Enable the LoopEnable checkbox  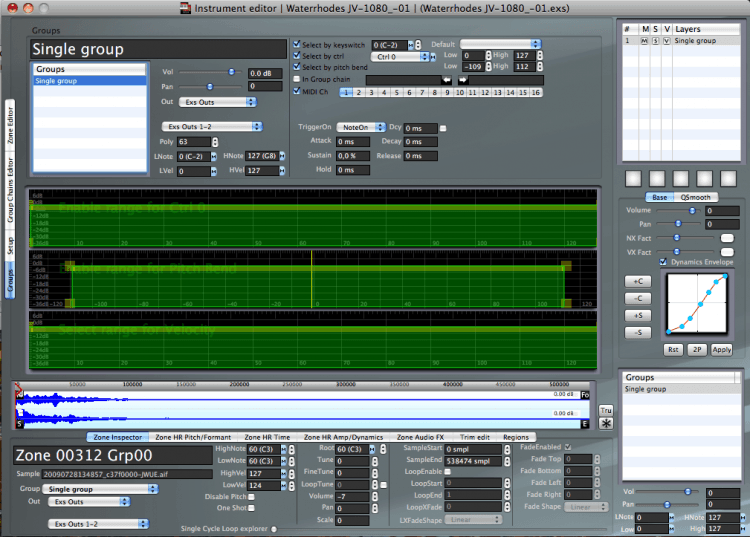point(448,471)
